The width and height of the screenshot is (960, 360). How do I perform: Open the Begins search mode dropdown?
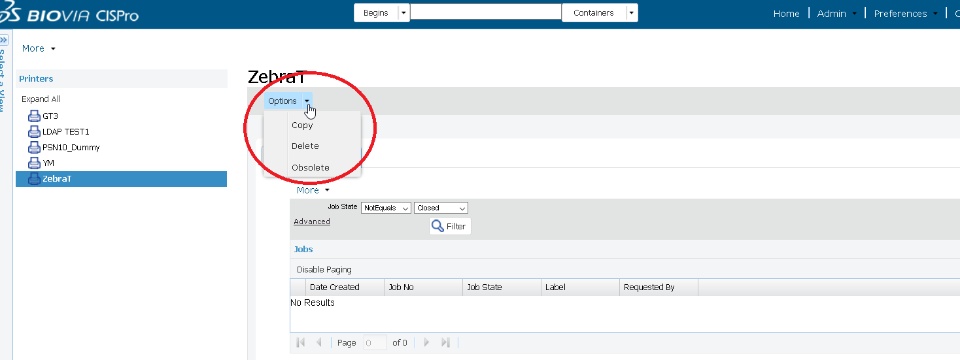[403, 13]
